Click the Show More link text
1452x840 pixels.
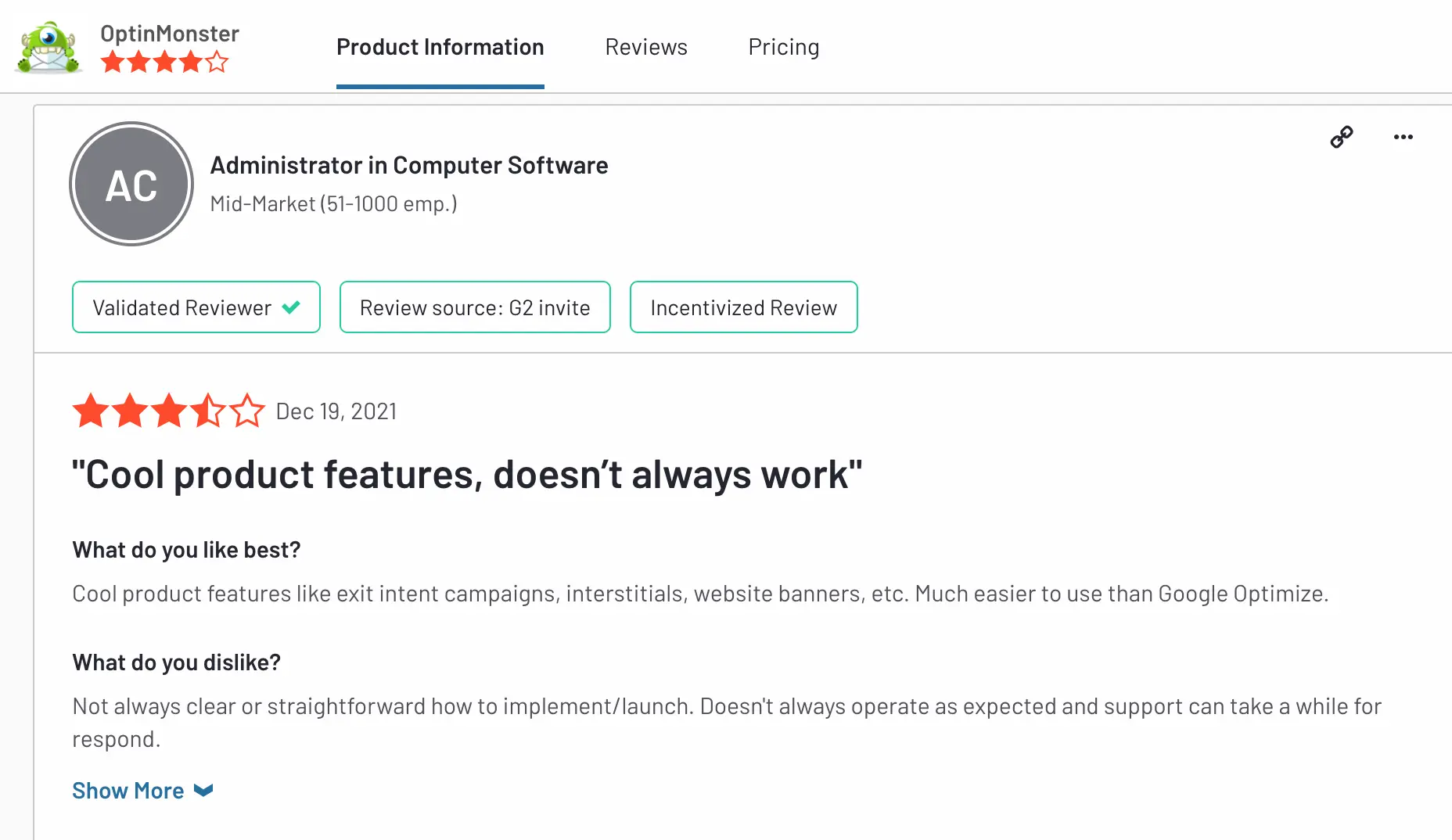(128, 791)
